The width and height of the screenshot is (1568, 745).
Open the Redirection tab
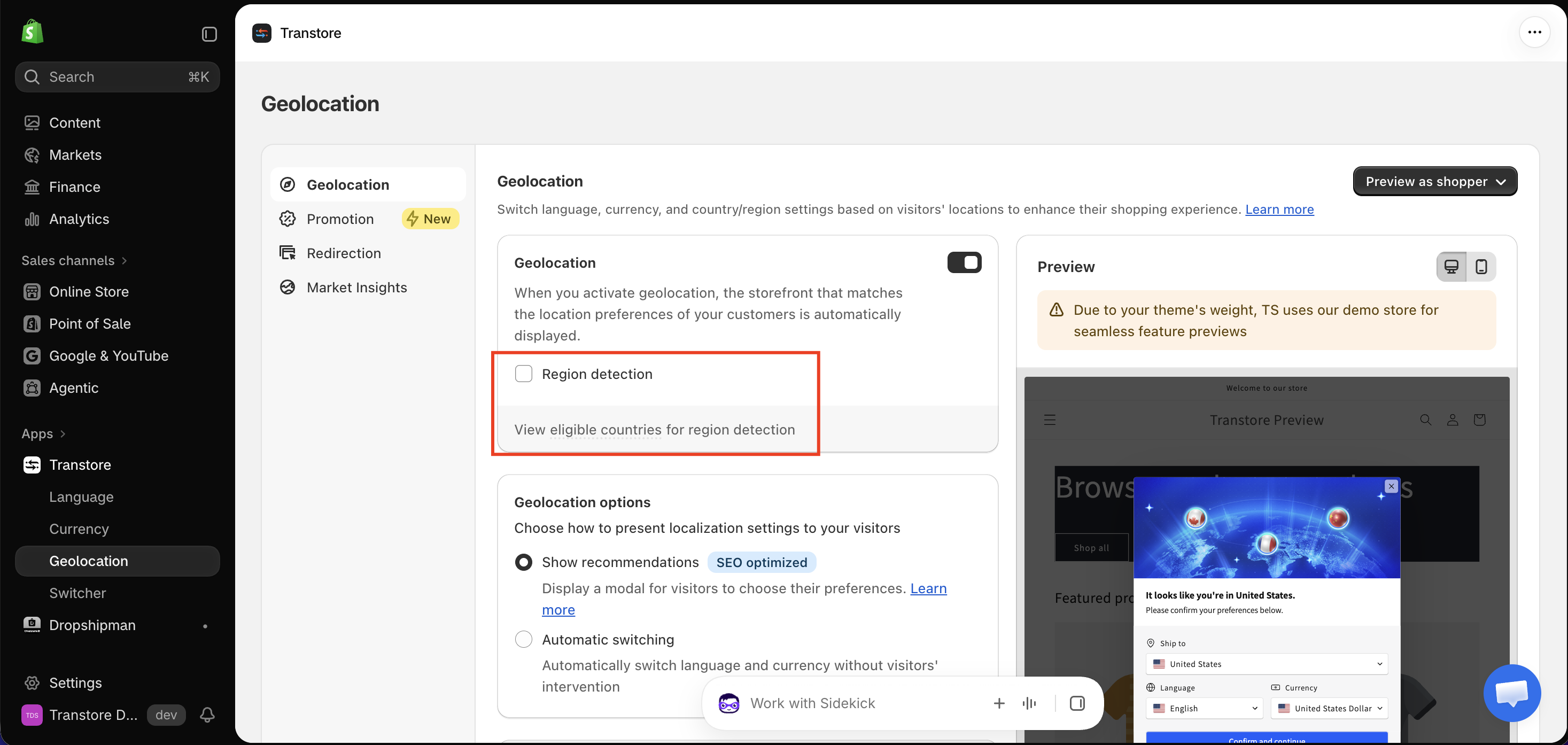[x=368, y=253]
